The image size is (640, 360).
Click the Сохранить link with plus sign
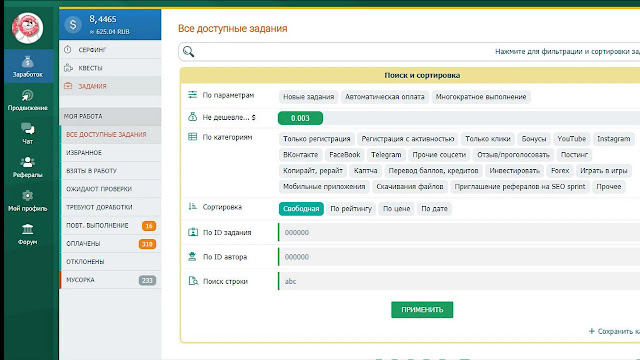point(614,331)
